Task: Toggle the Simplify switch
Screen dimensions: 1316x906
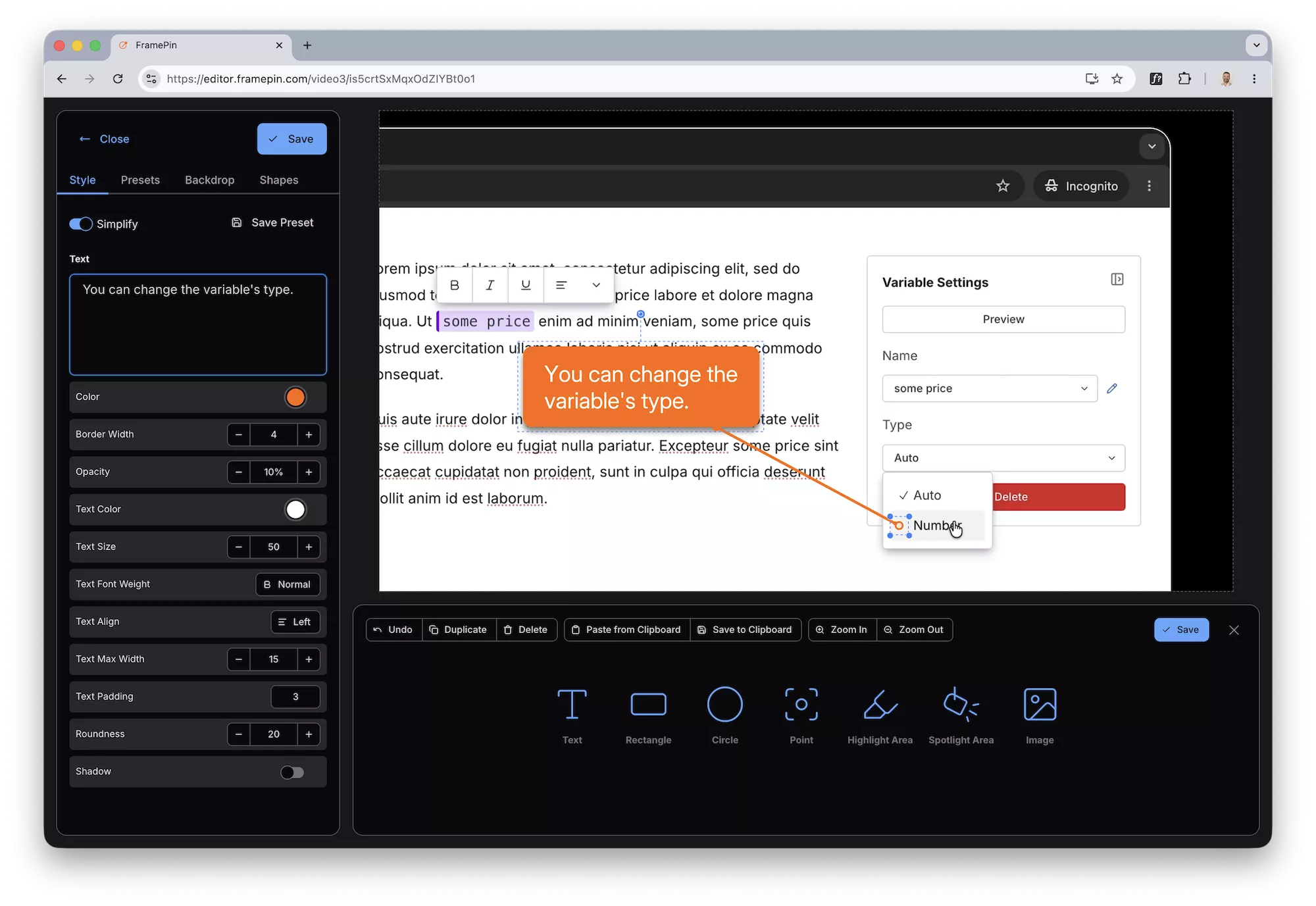Action: pyautogui.click(x=81, y=224)
